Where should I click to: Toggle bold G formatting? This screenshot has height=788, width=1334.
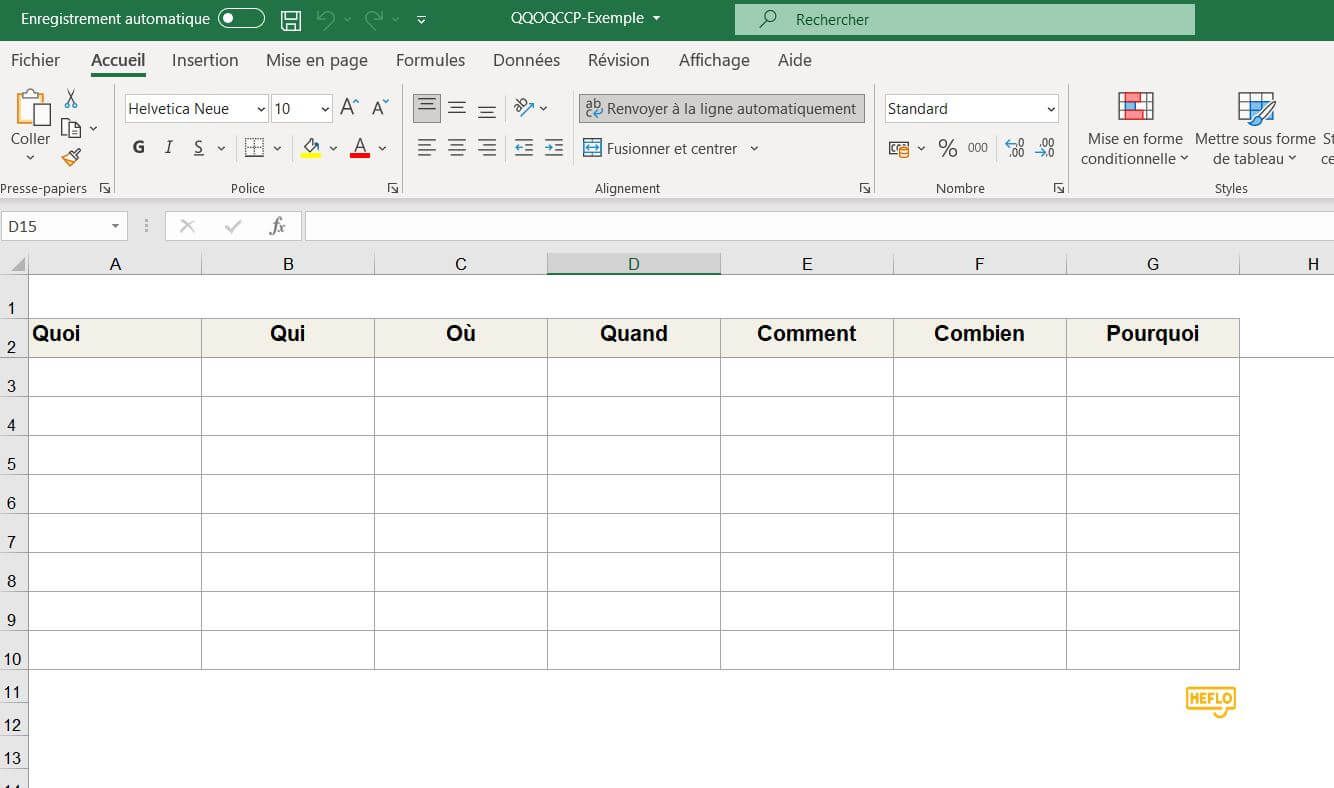pyautogui.click(x=139, y=148)
